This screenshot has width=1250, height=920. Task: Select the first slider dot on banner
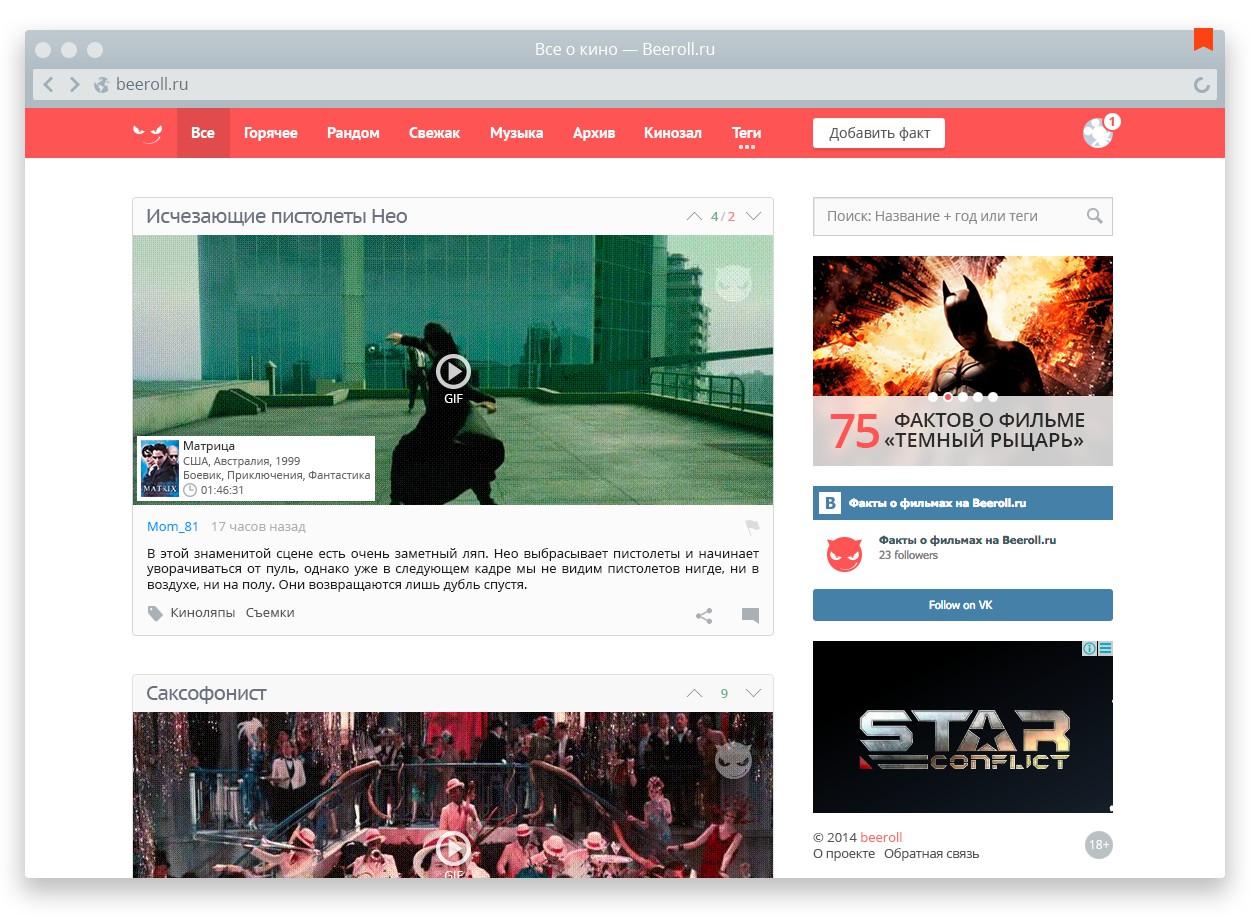[933, 397]
